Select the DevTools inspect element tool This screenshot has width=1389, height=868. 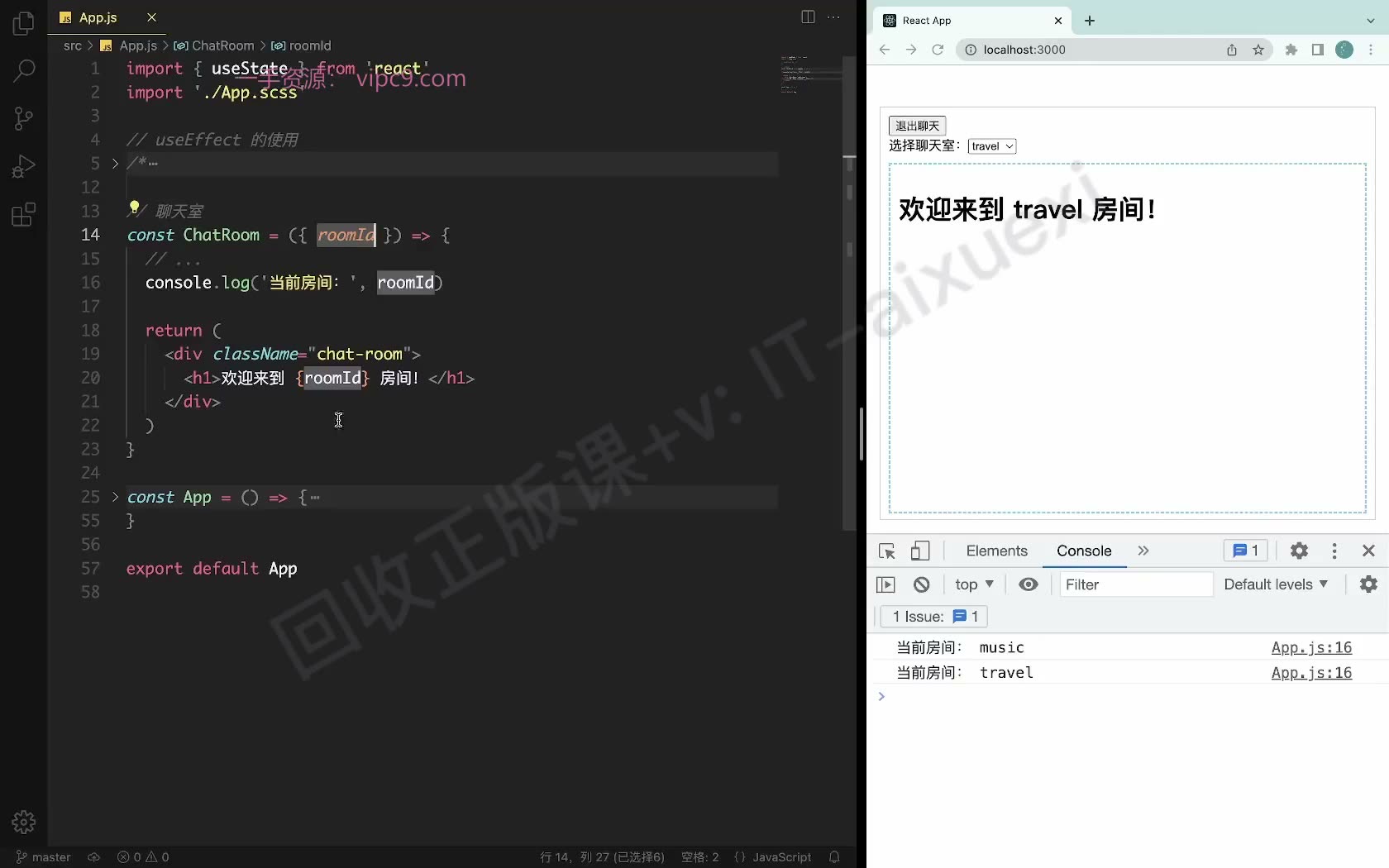tap(887, 551)
